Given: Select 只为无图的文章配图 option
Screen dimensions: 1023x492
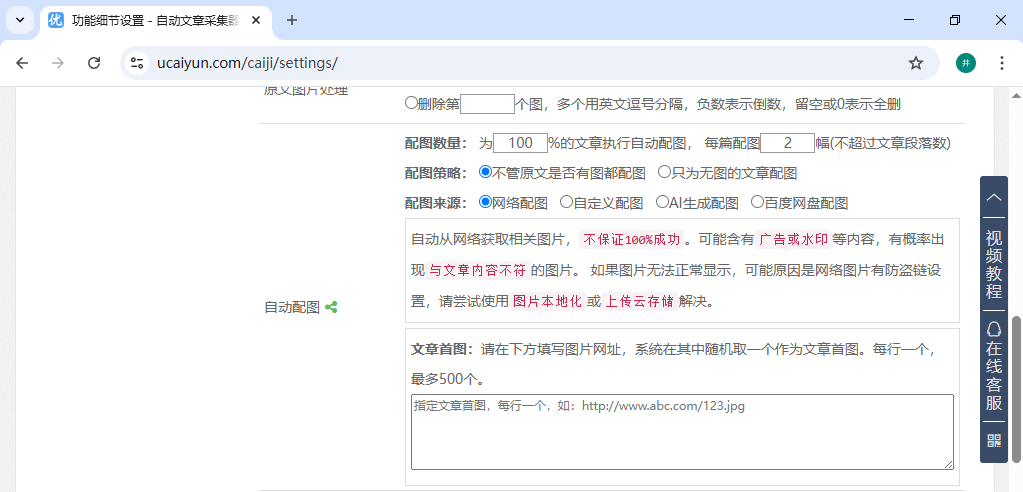Looking at the screenshot, I should coord(664,172).
